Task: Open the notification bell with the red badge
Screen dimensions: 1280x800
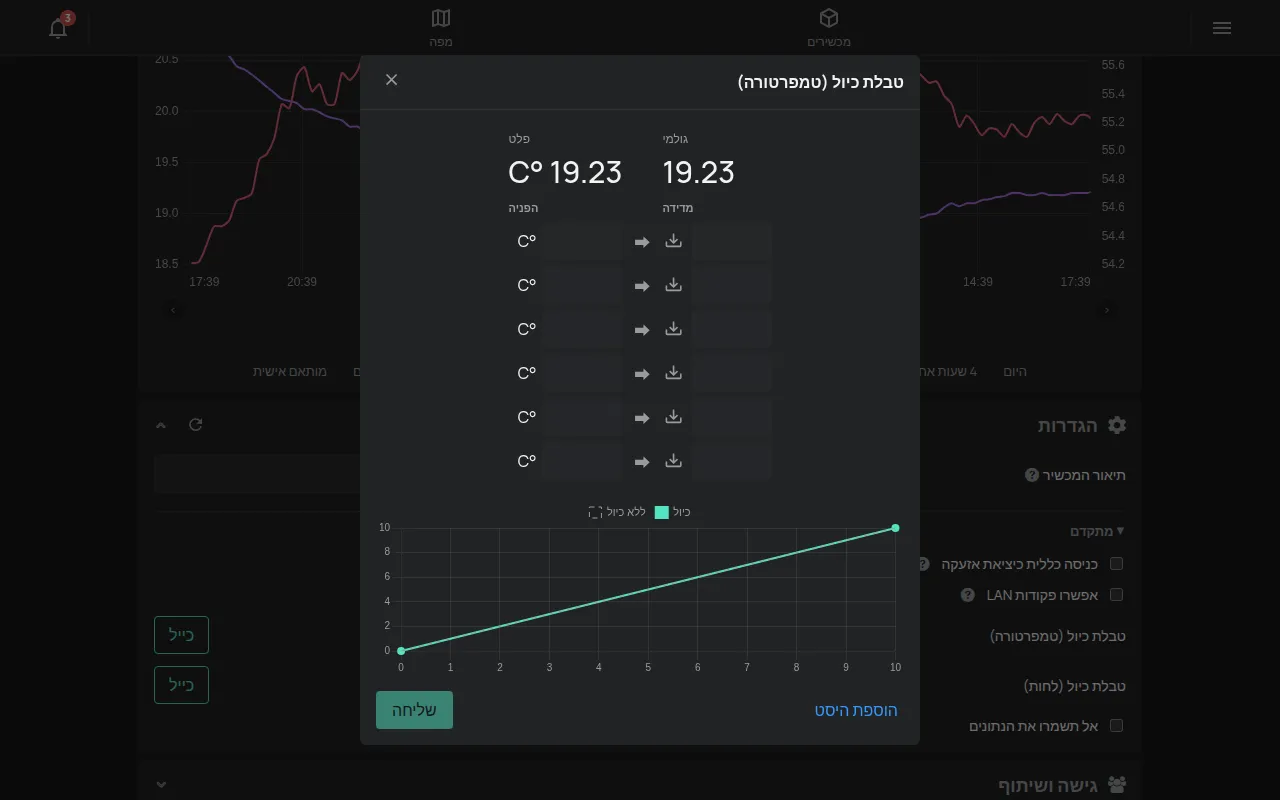Action: point(59,27)
